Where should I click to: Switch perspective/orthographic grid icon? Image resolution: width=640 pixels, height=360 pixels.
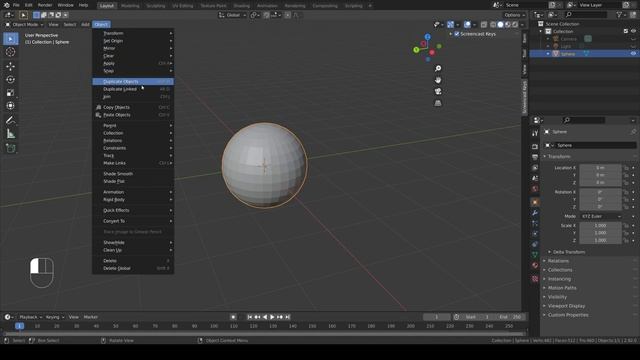click(438, 103)
